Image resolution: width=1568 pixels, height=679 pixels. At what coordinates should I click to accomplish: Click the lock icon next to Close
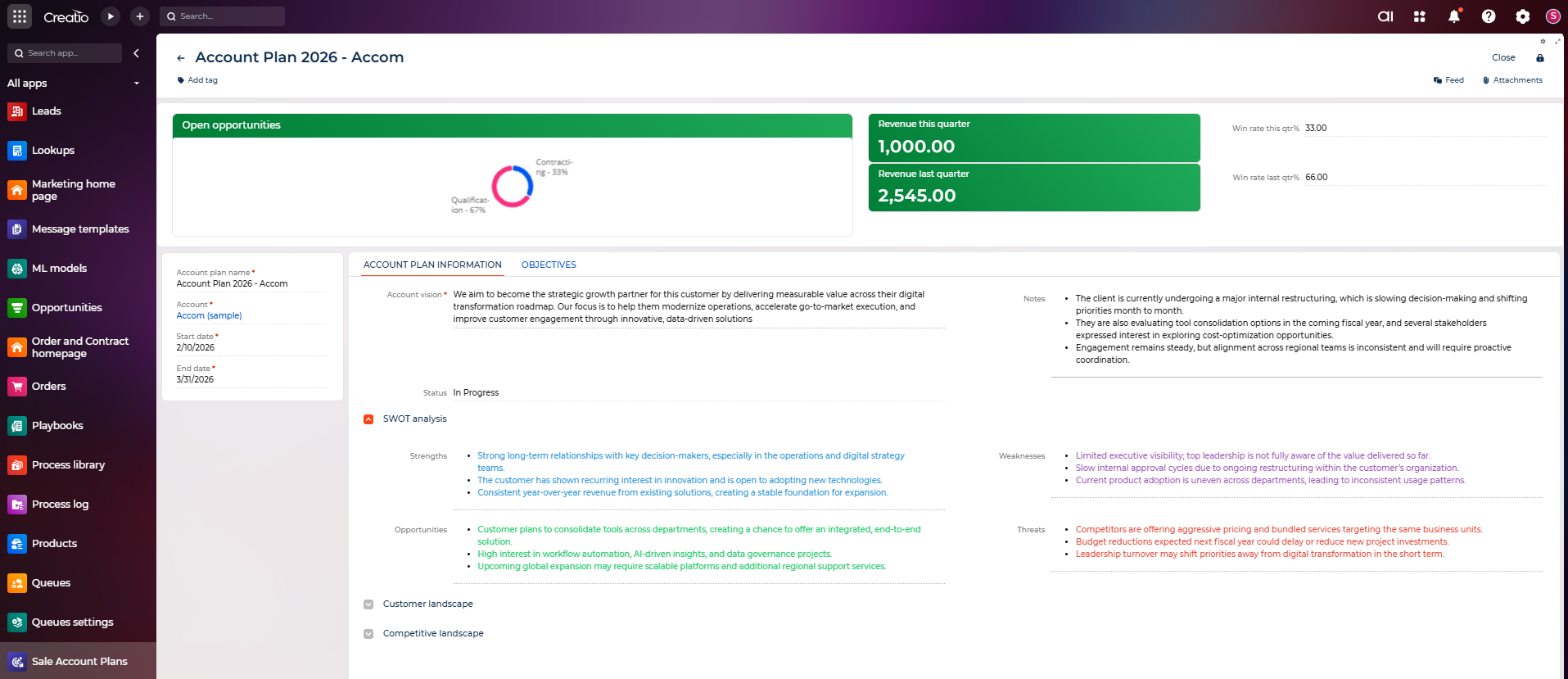(1540, 58)
